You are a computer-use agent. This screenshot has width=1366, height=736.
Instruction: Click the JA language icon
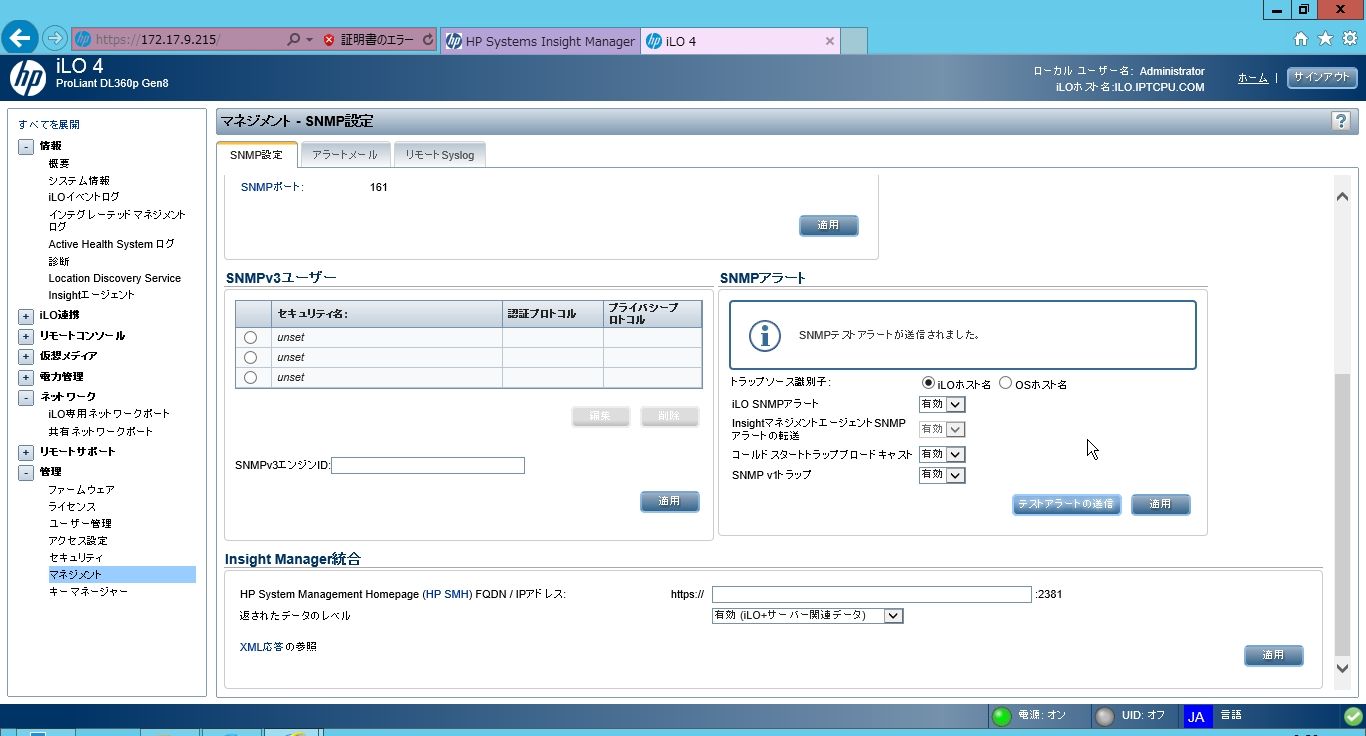(x=1196, y=716)
